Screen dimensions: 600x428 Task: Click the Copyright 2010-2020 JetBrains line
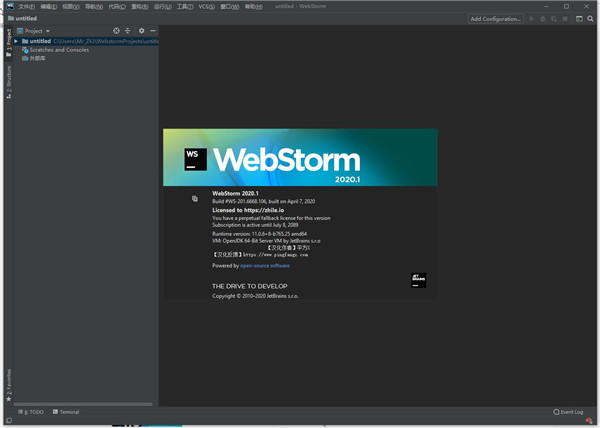pos(255,296)
